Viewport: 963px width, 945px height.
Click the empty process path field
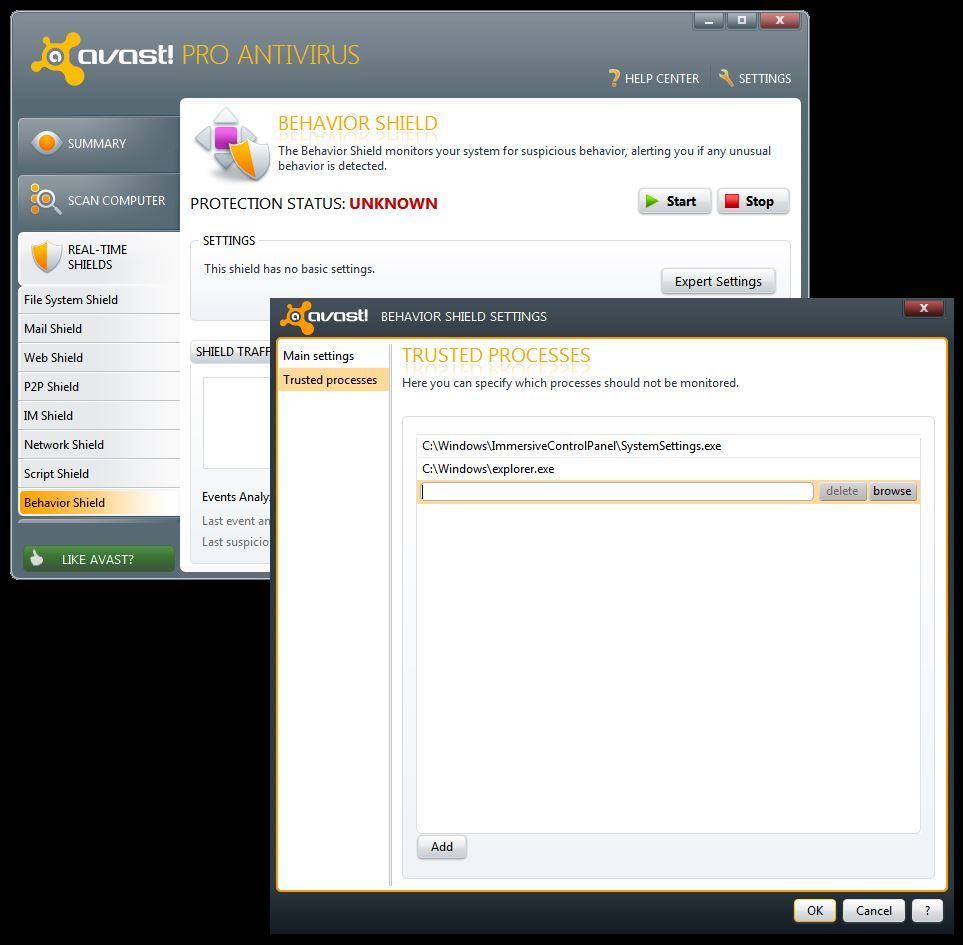pyautogui.click(x=617, y=491)
